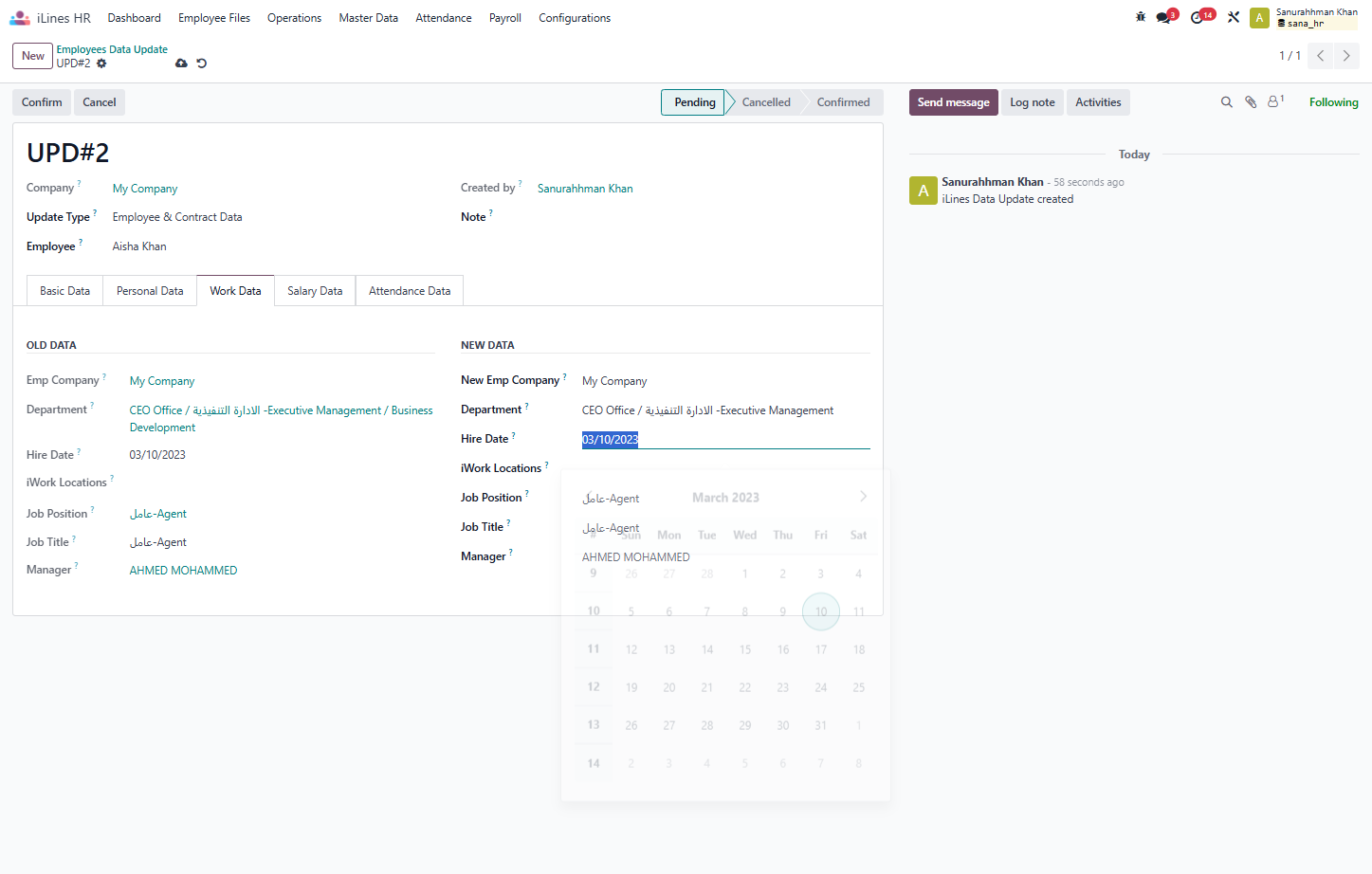Click the gear icon next to UPD#2
1372x874 pixels.
point(101,64)
